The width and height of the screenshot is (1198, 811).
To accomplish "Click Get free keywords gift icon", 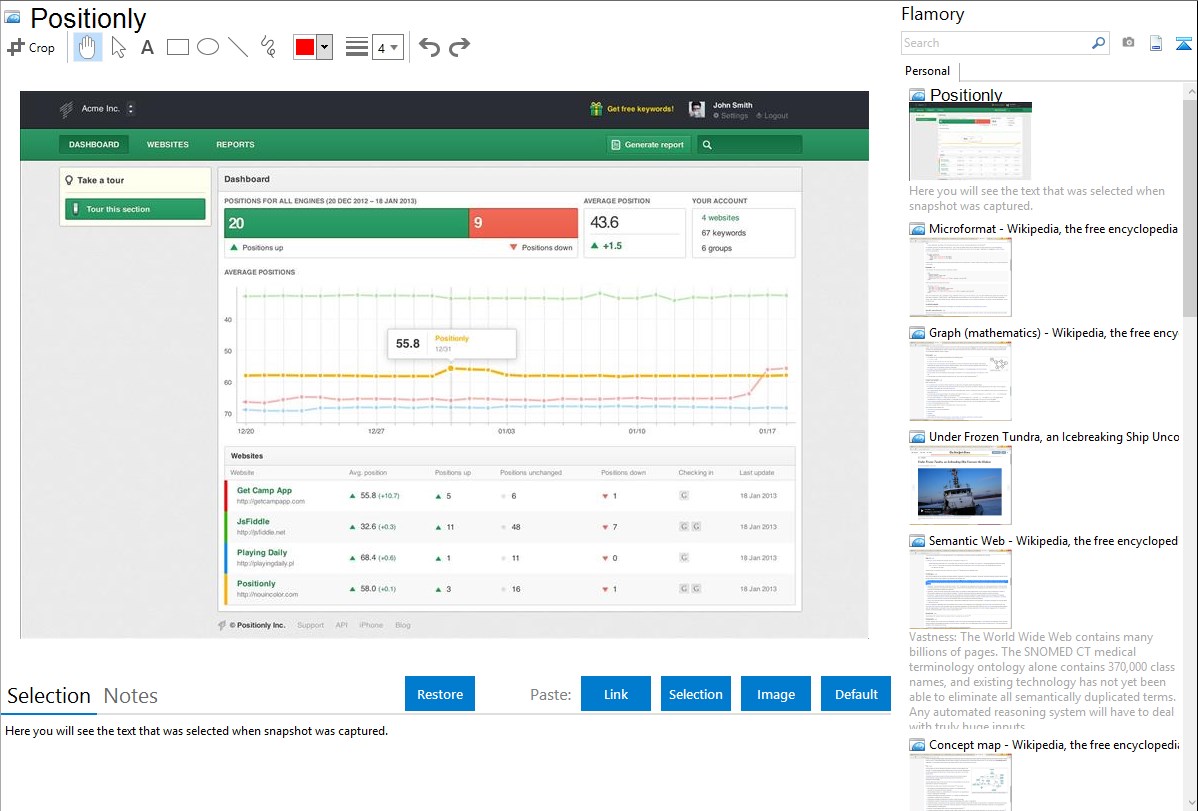I will pos(596,109).
